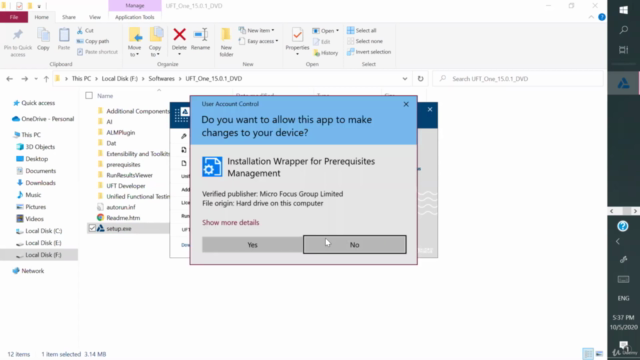Open the Windows Start button
The width and height of the screenshot is (640, 360).
(x=623, y=10)
